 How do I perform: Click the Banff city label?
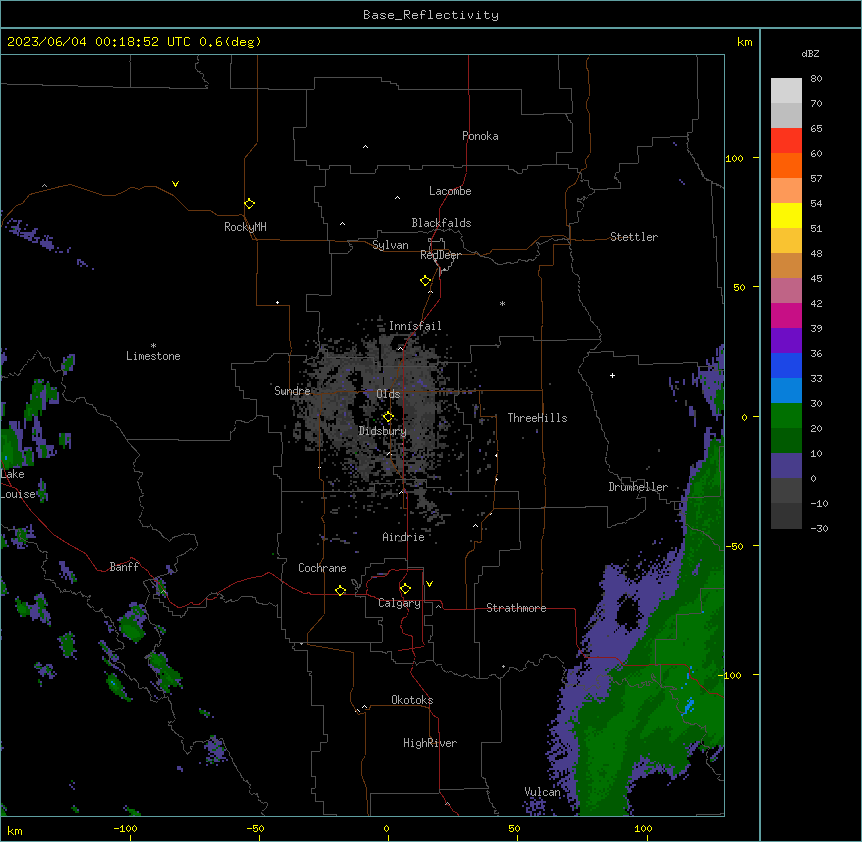pyautogui.click(x=124, y=567)
